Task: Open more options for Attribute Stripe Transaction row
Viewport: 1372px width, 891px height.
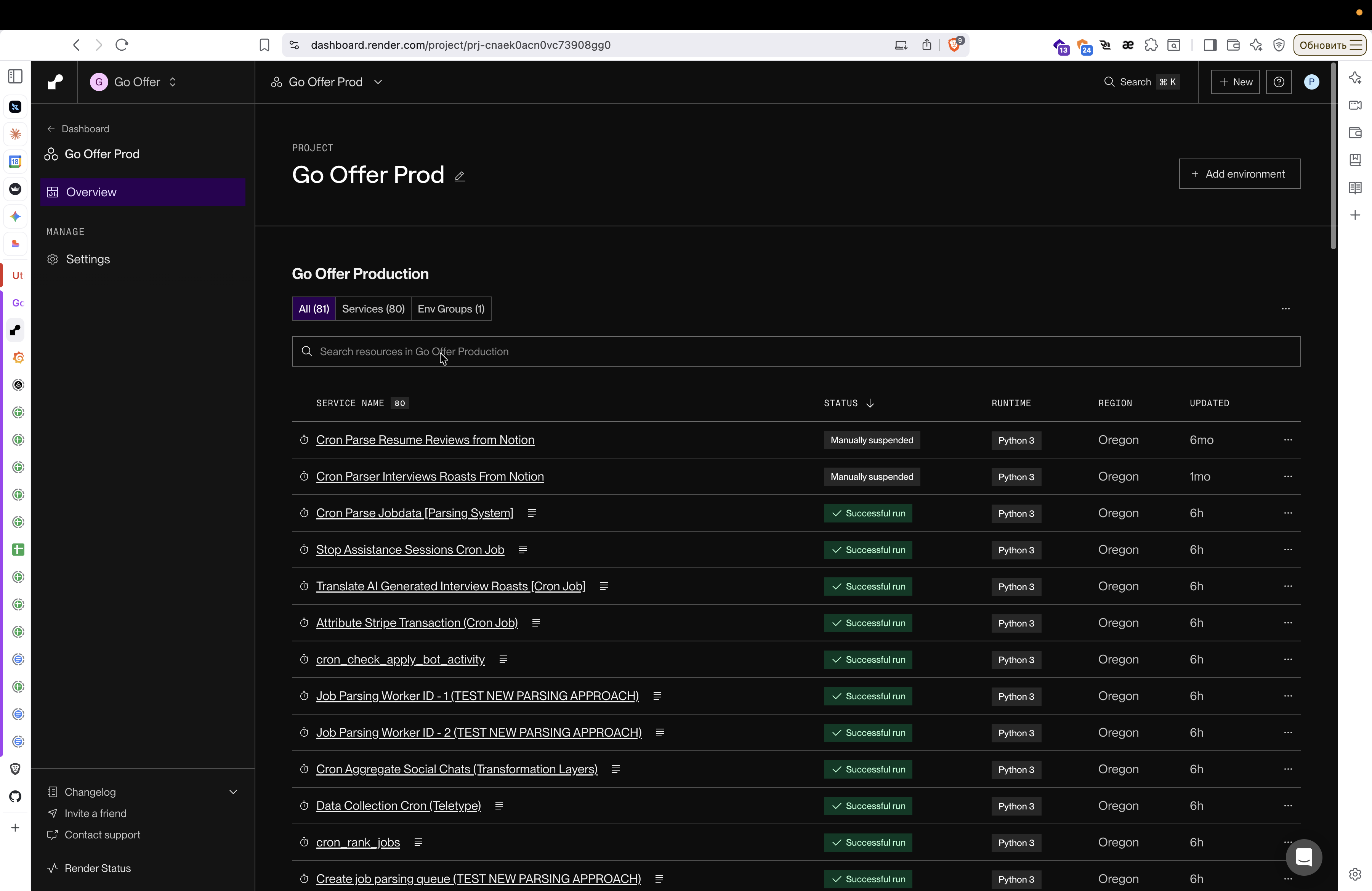Action: coord(1288,622)
